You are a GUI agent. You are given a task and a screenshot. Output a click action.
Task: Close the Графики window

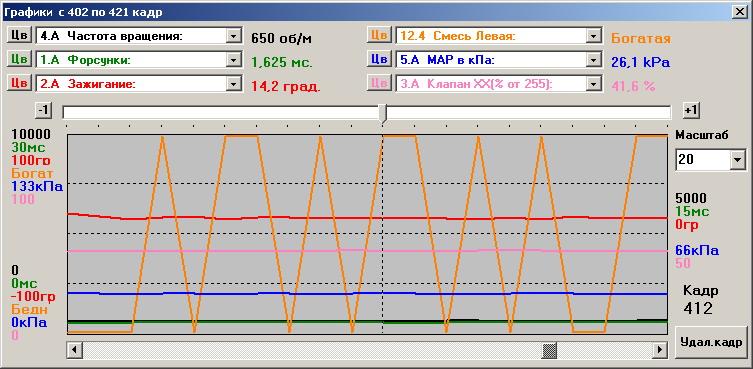coord(739,12)
